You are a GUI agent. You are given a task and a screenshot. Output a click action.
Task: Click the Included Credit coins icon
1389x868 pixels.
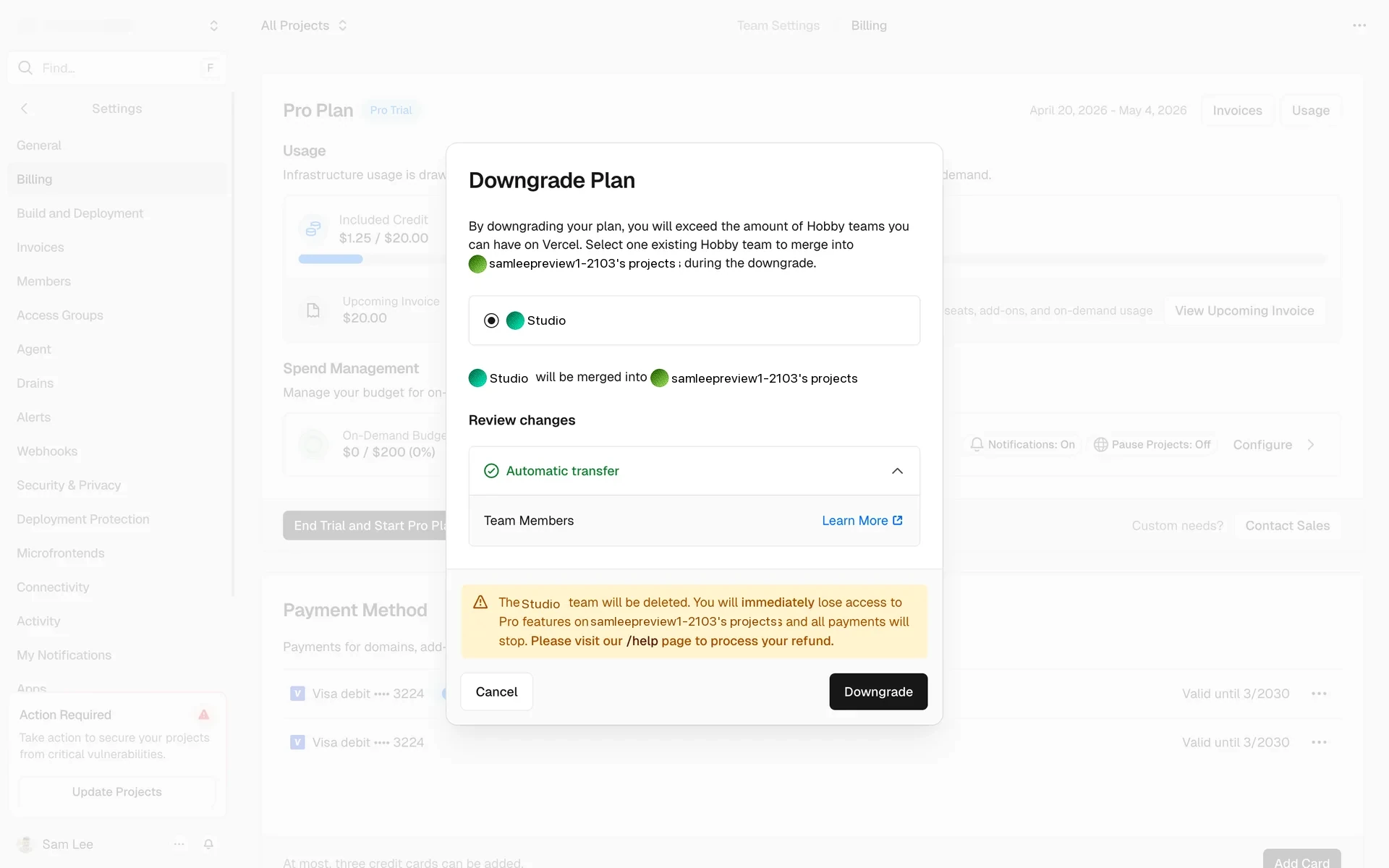(313, 229)
